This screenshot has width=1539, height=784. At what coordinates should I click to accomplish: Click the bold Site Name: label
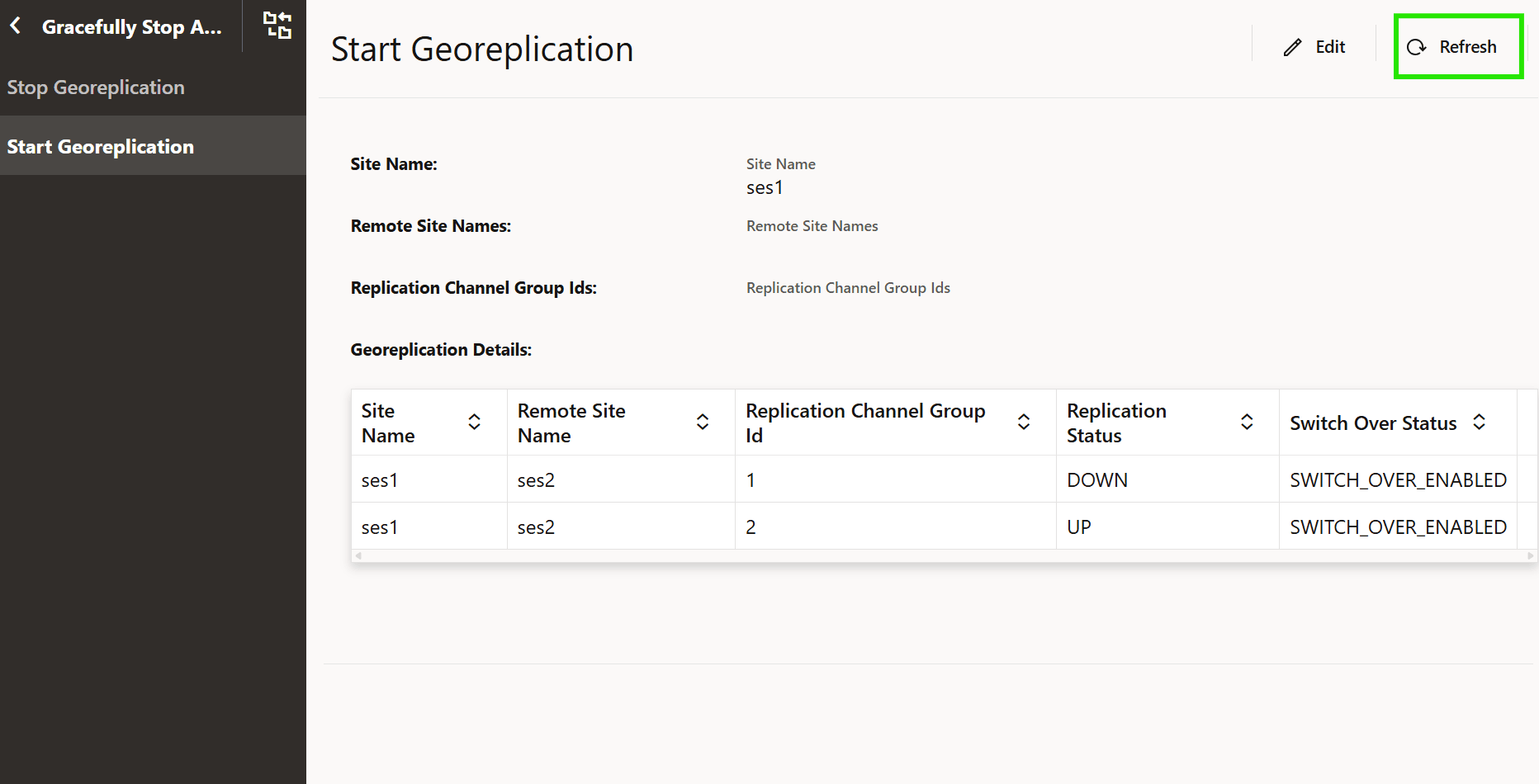tap(394, 164)
